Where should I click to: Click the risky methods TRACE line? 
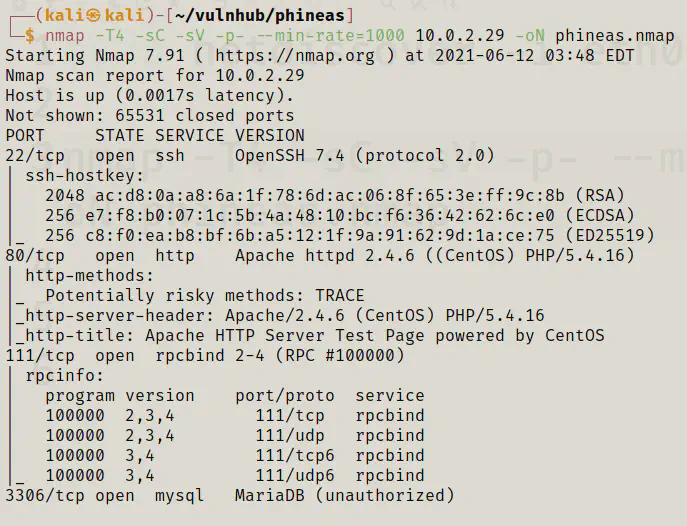coord(204,296)
